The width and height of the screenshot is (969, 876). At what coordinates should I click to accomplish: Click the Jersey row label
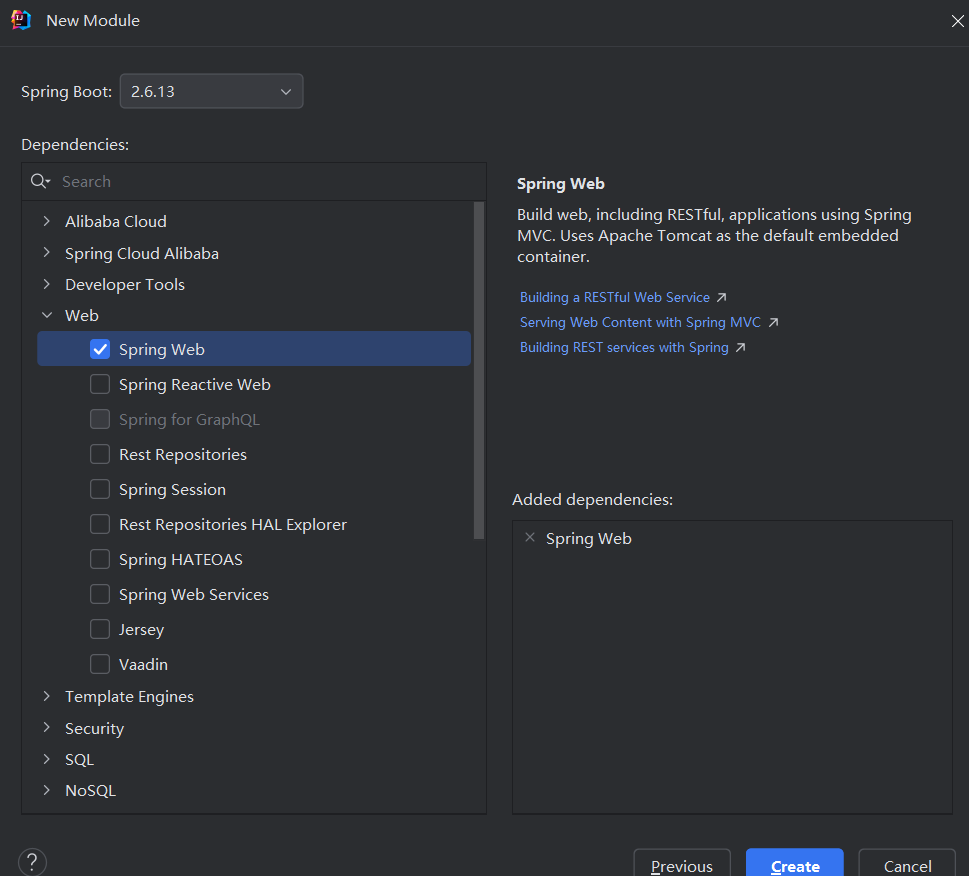coord(141,630)
